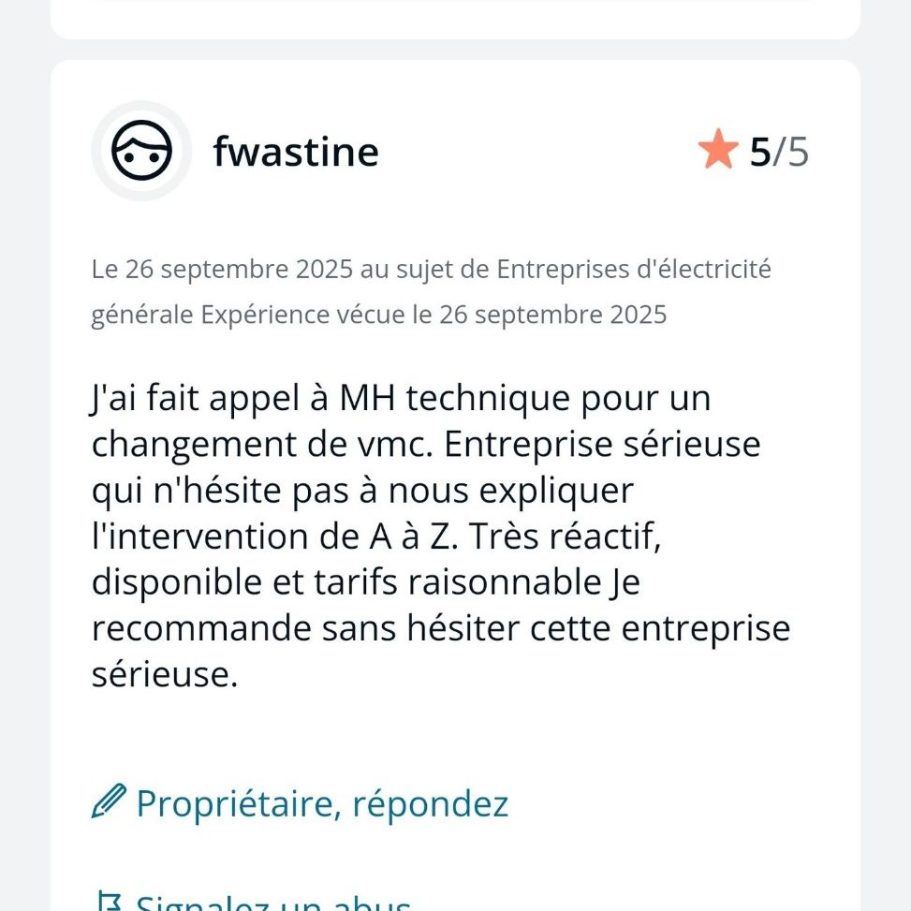Click the 'Expérience vécue le 26 septembre 2025' text
Image resolution: width=911 pixels, height=911 pixels.
(x=433, y=315)
